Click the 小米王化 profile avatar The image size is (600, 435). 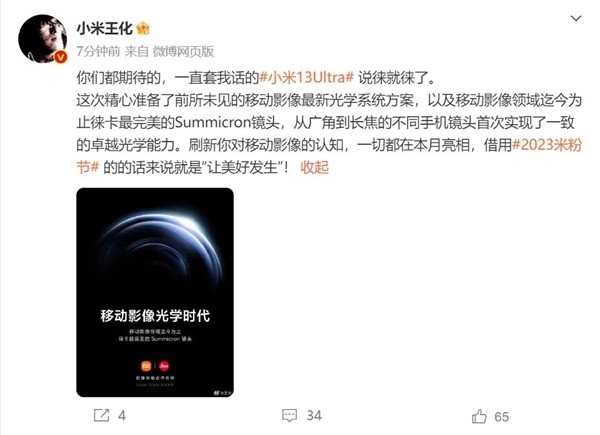pyautogui.click(x=42, y=39)
